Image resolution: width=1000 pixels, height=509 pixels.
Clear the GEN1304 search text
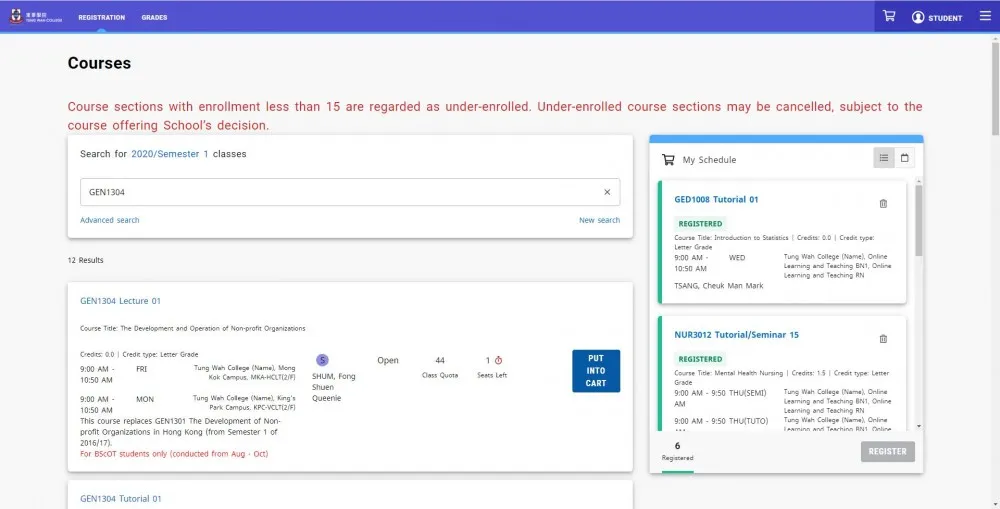point(607,192)
